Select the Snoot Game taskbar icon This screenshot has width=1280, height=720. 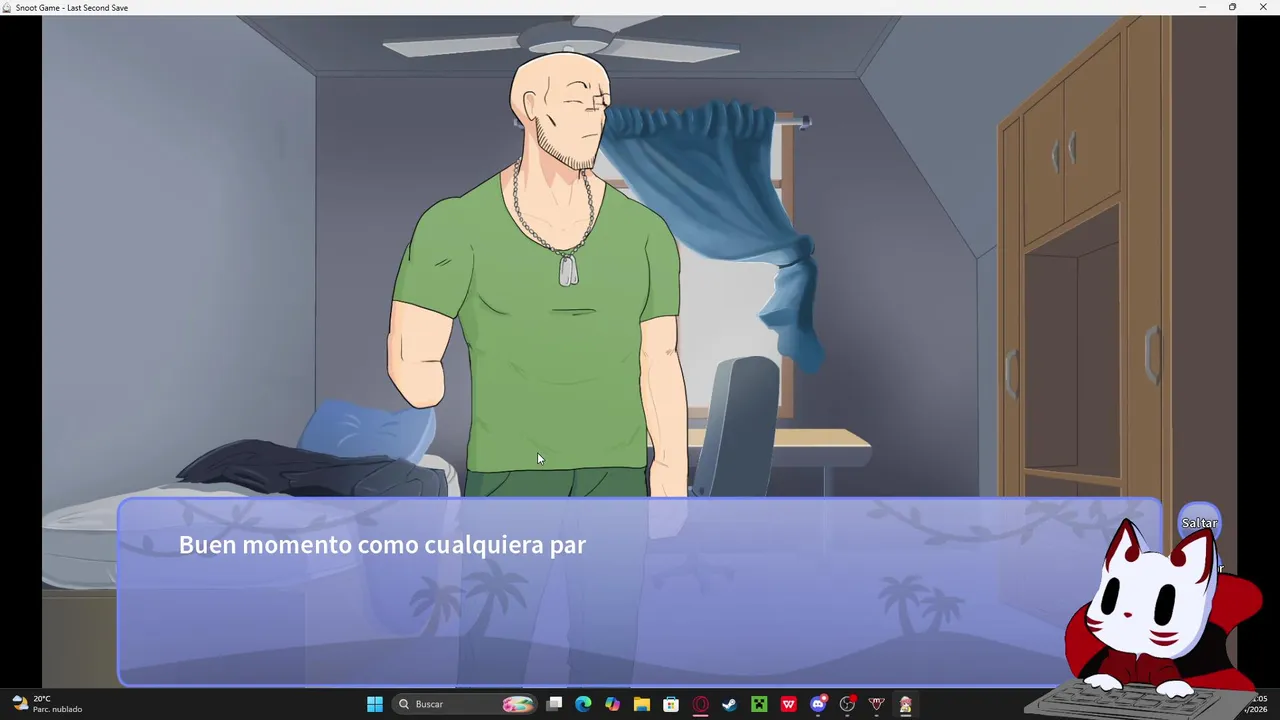[x=905, y=704]
